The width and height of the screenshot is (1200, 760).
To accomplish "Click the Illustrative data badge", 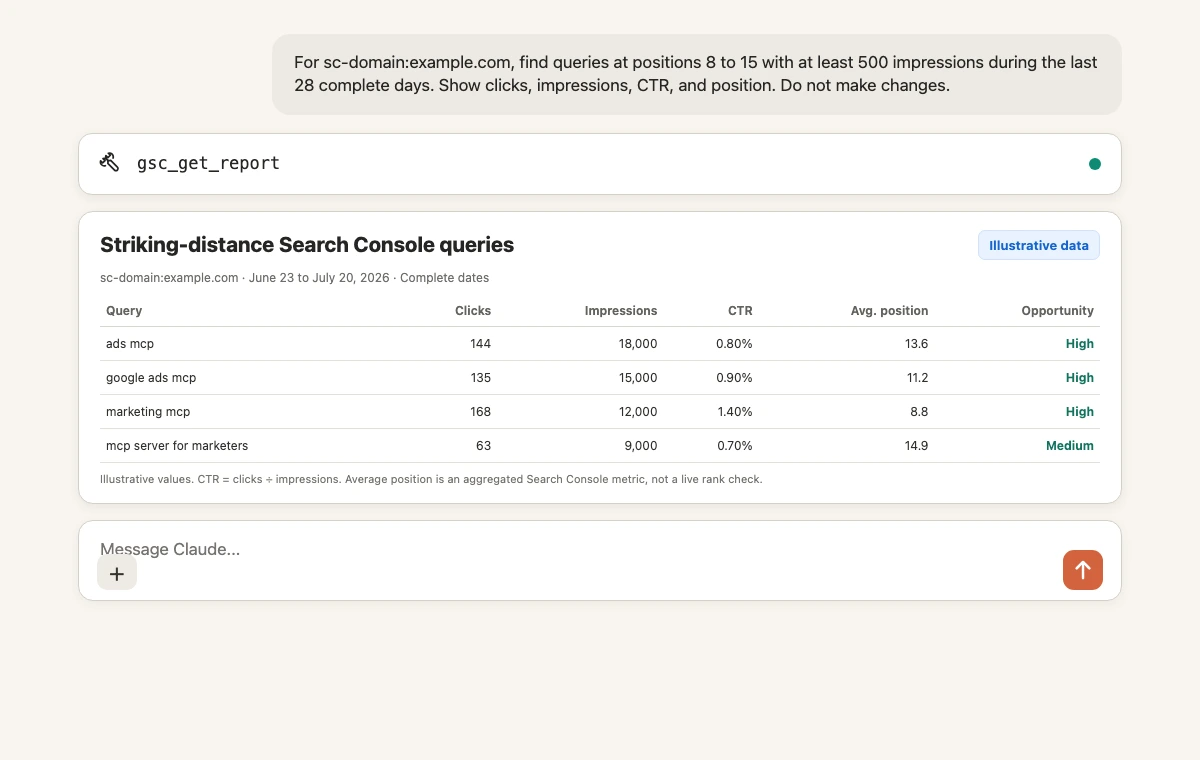I will click(1039, 245).
